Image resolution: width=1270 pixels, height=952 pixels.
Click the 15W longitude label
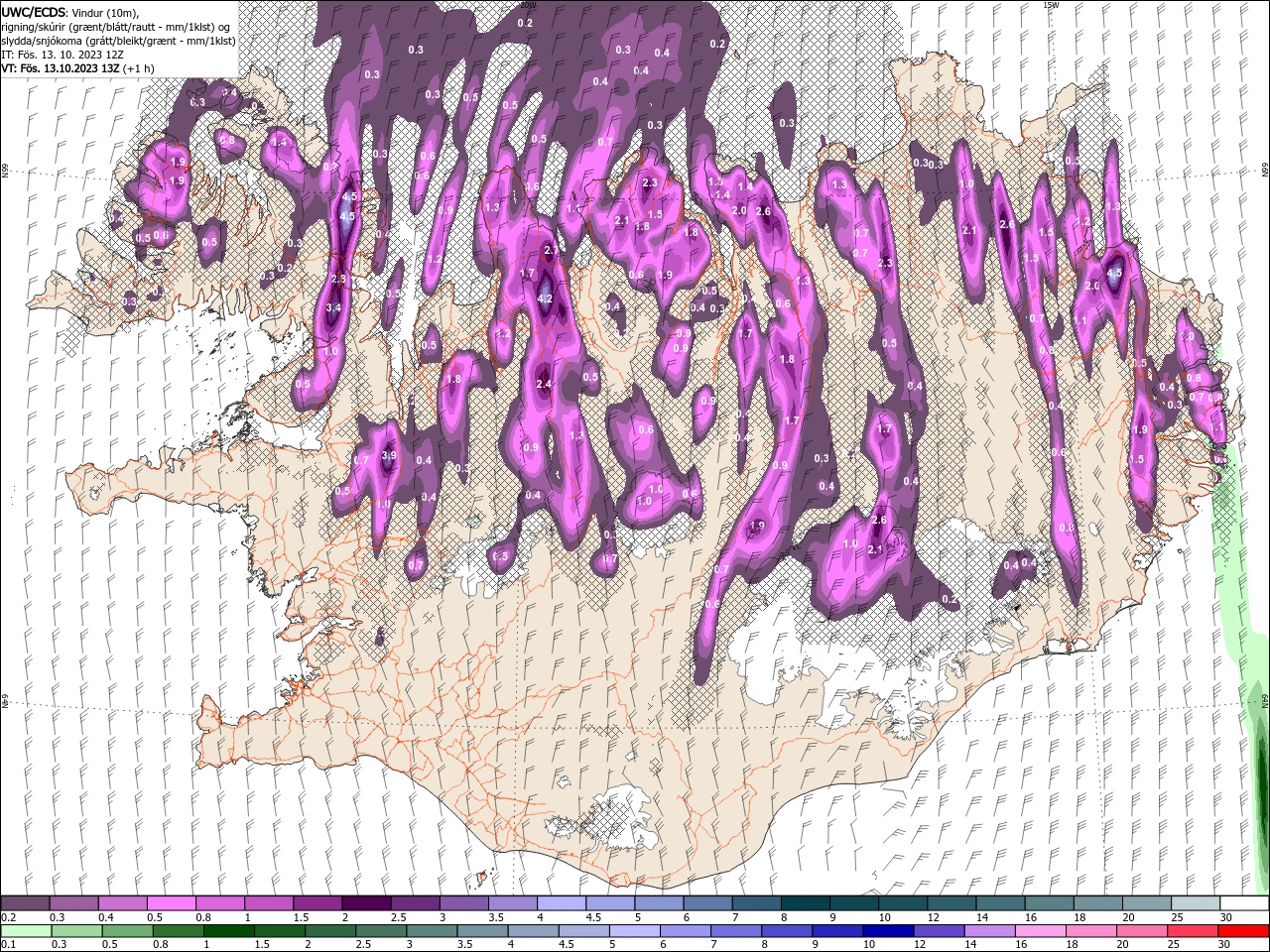tap(1051, 5)
